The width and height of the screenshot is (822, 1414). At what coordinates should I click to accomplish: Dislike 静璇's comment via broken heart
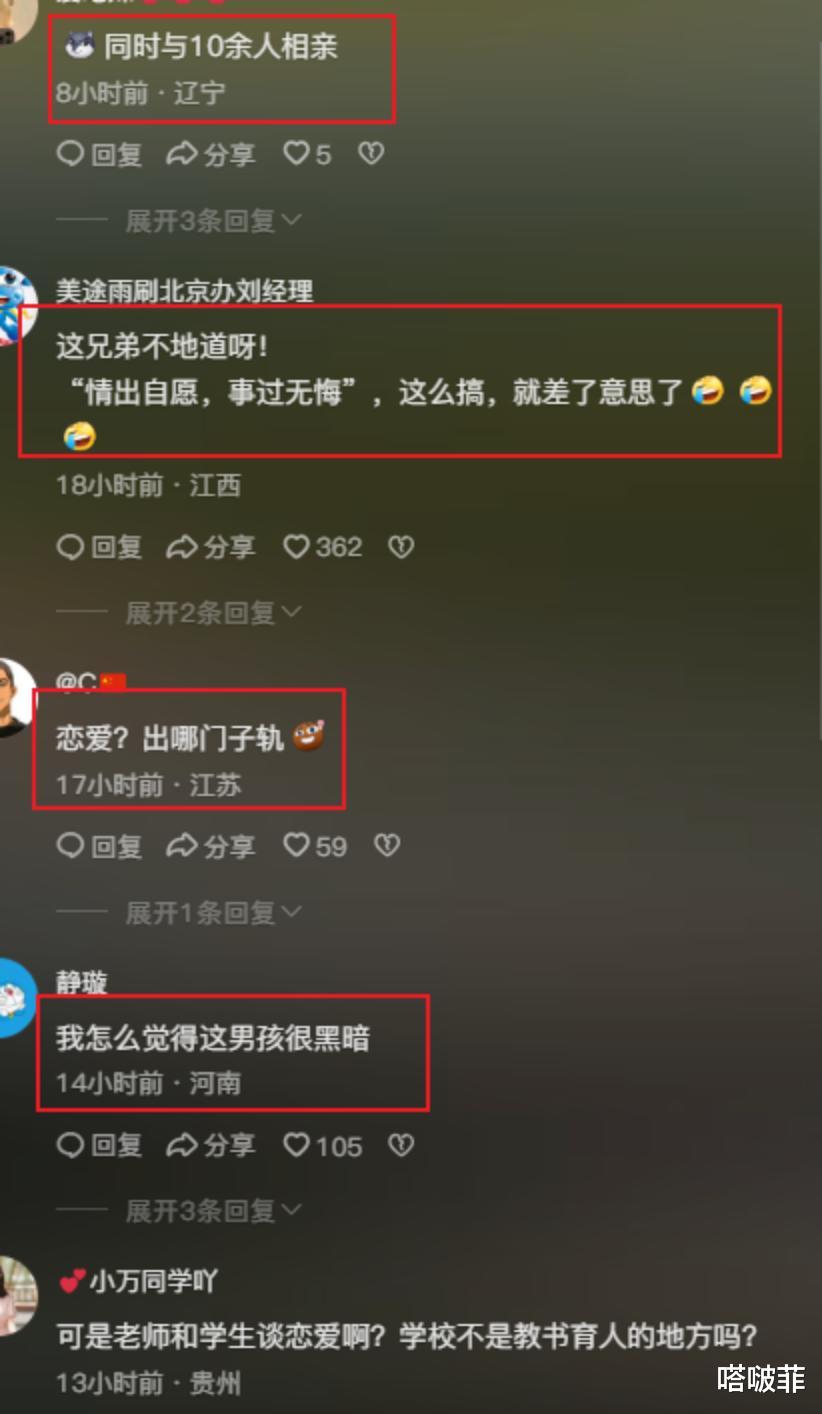pyautogui.click(x=401, y=1145)
